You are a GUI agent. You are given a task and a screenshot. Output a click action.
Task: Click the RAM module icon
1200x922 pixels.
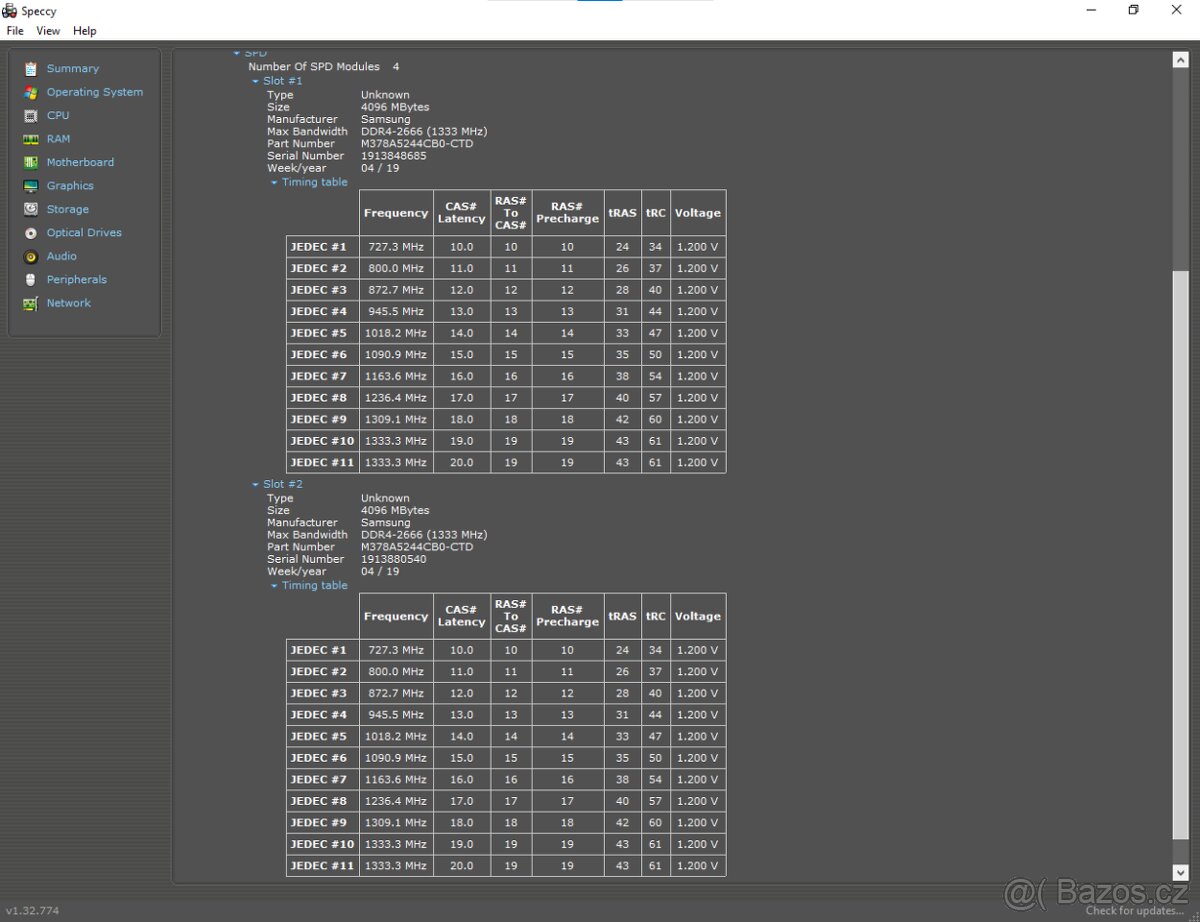[30, 139]
